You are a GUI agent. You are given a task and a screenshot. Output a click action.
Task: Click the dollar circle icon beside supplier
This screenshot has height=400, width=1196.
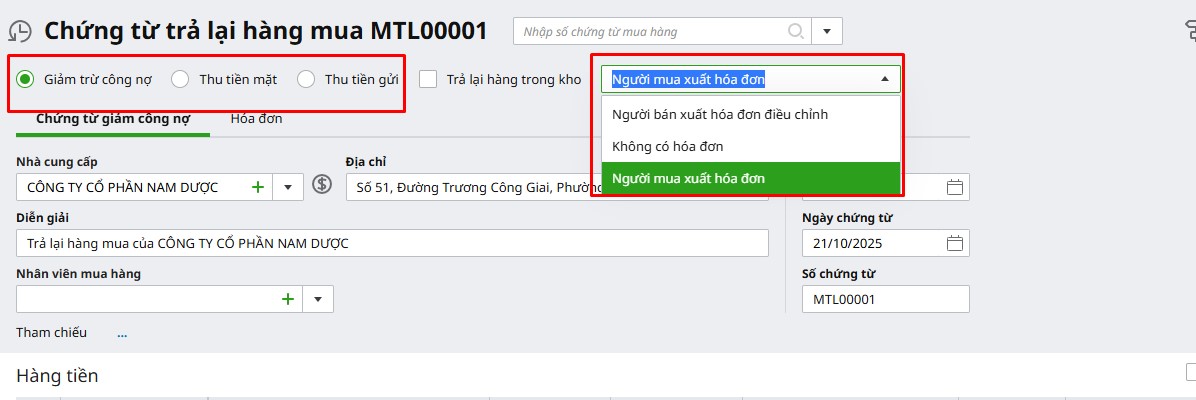click(x=323, y=185)
